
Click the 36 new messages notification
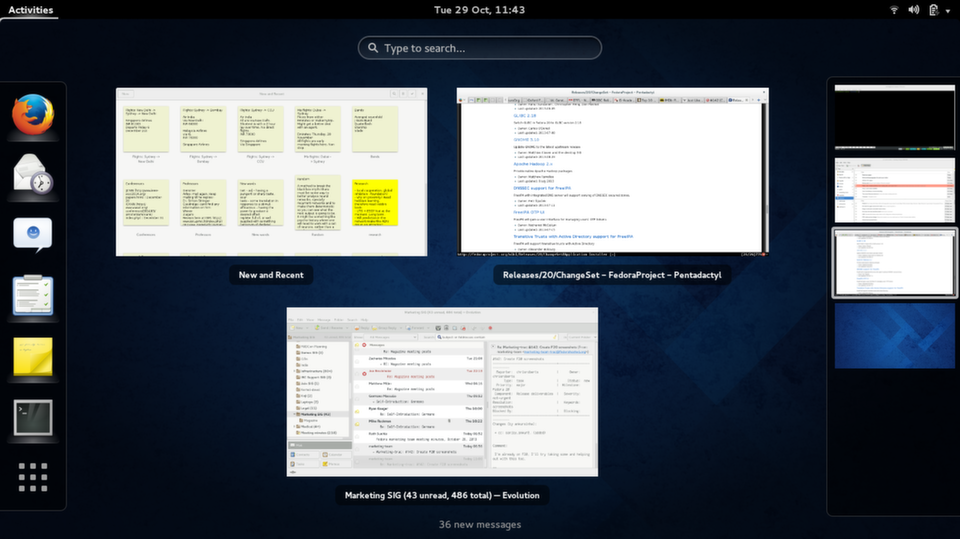pyautogui.click(x=480, y=525)
